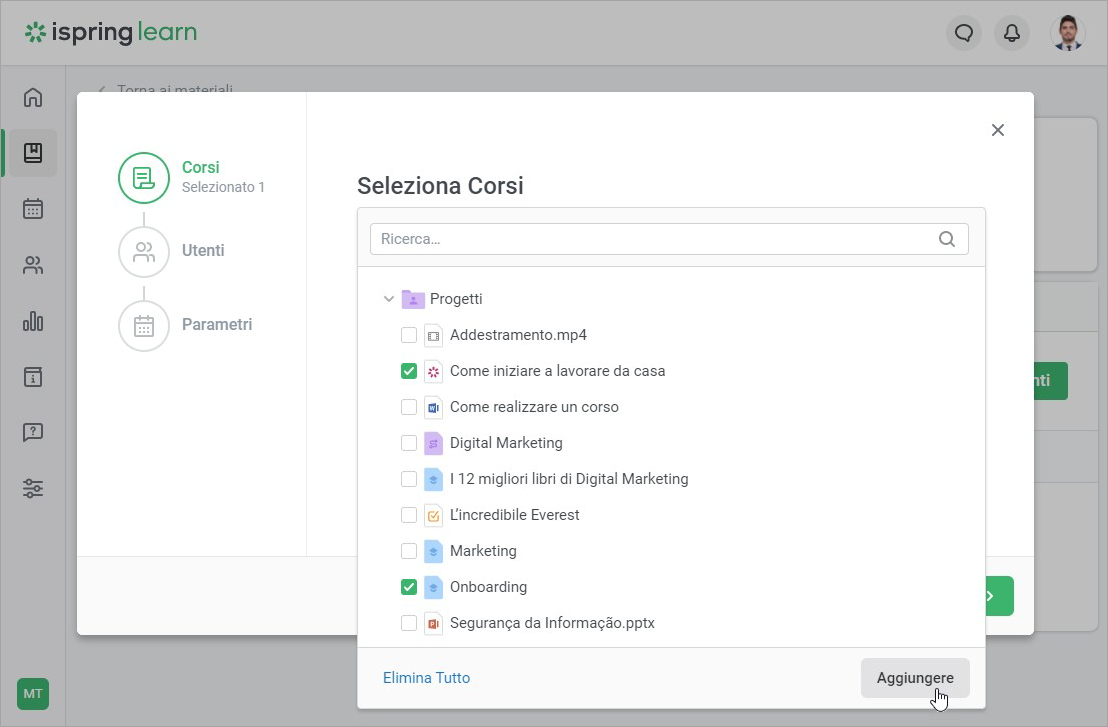Image resolution: width=1108 pixels, height=727 pixels.
Task: Open the user profile avatar menu
Action: click(x=1068, y=33)
